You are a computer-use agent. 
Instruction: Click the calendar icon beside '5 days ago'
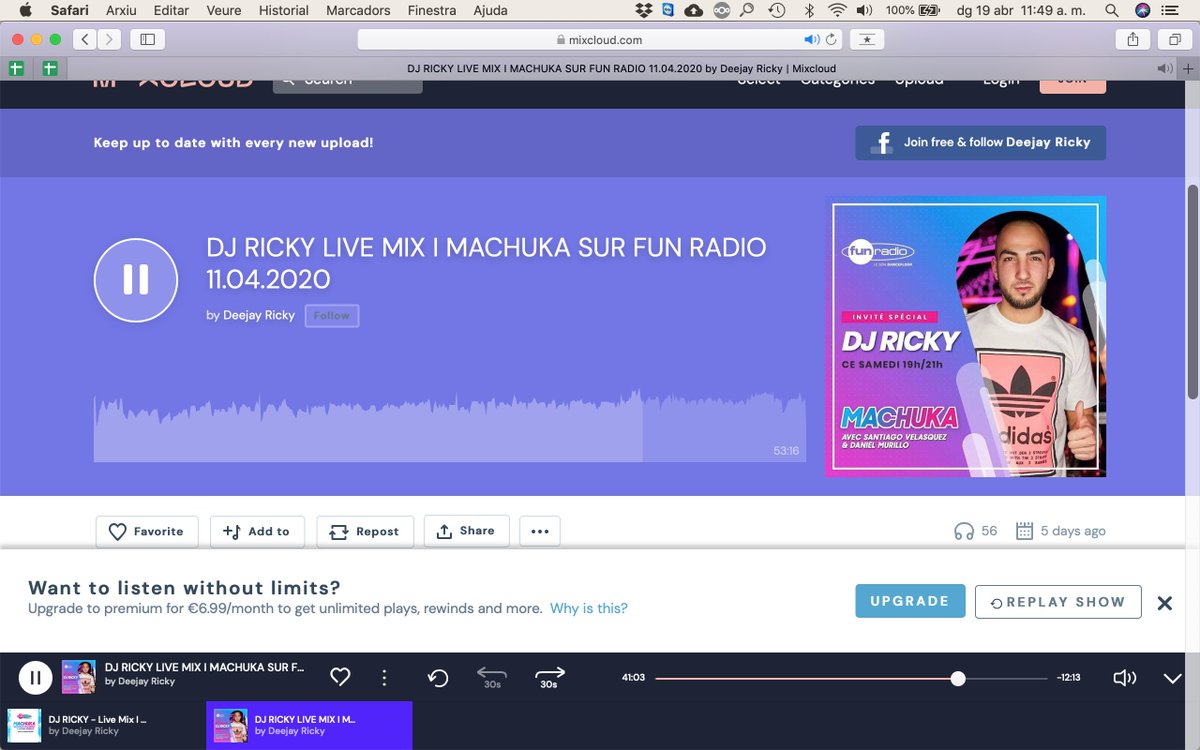1024,531
